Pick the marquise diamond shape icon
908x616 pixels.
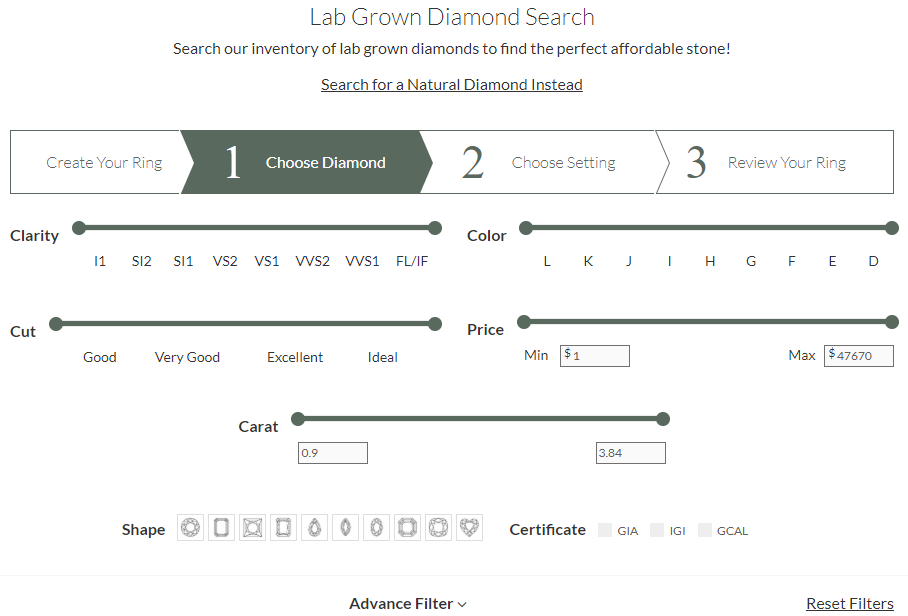[345, 528]
